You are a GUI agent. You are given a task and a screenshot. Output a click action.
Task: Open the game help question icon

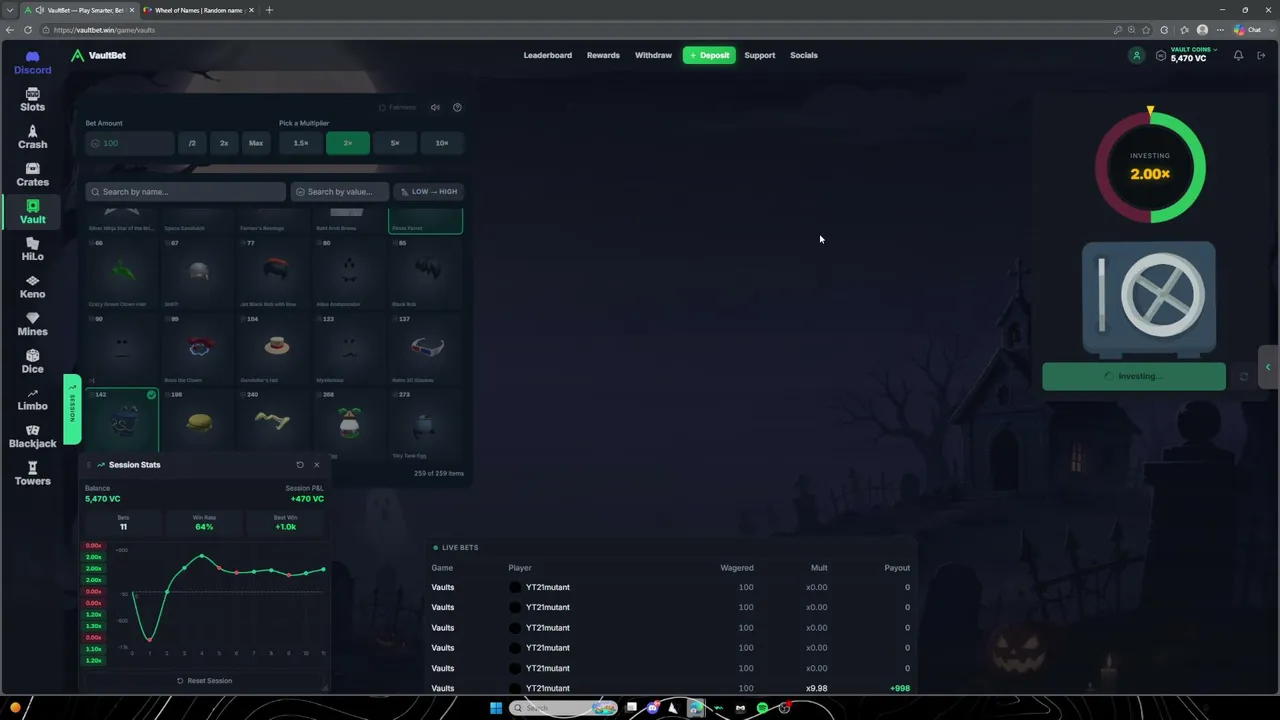457,107
